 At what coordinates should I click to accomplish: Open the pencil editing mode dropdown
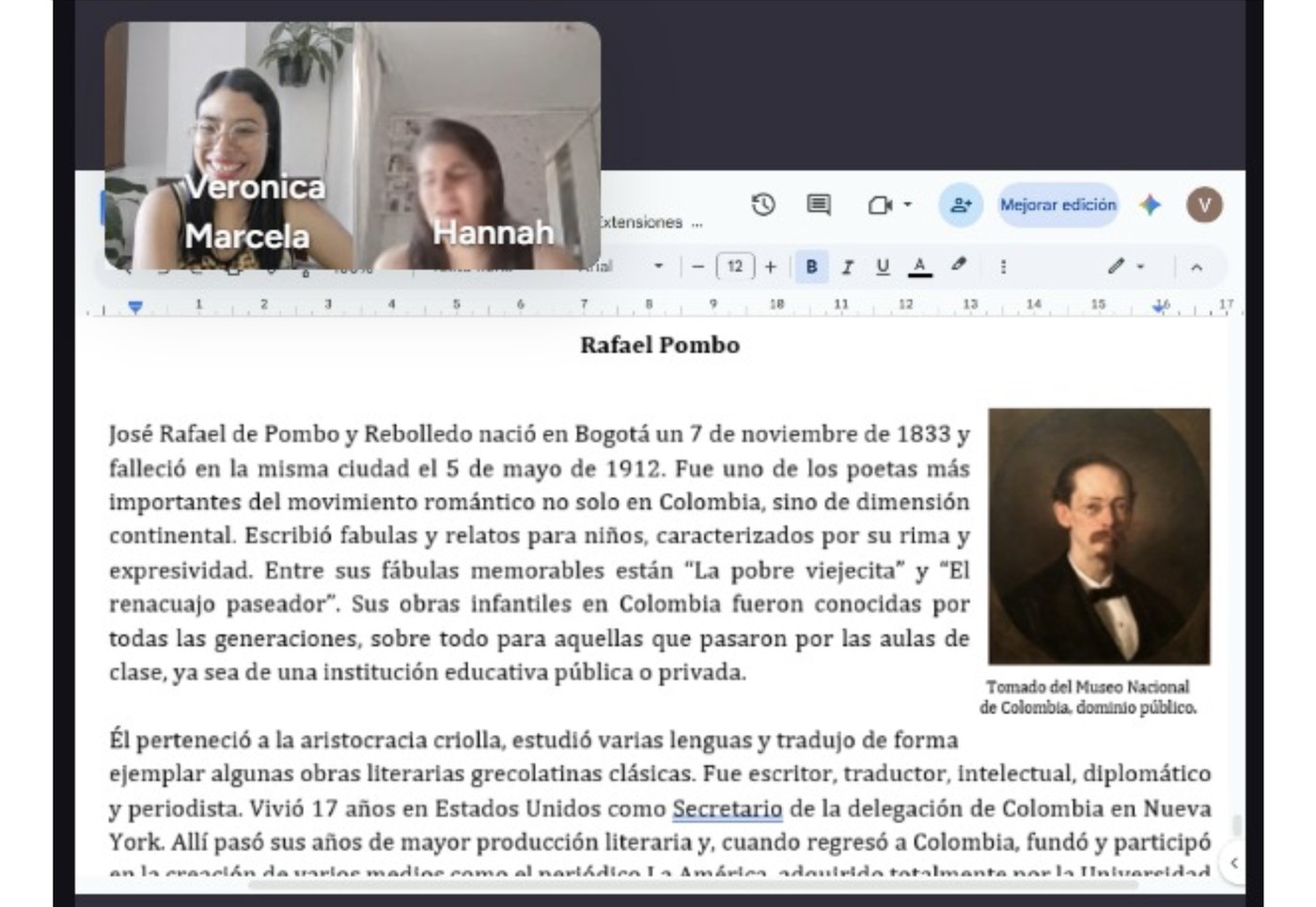1125,267
